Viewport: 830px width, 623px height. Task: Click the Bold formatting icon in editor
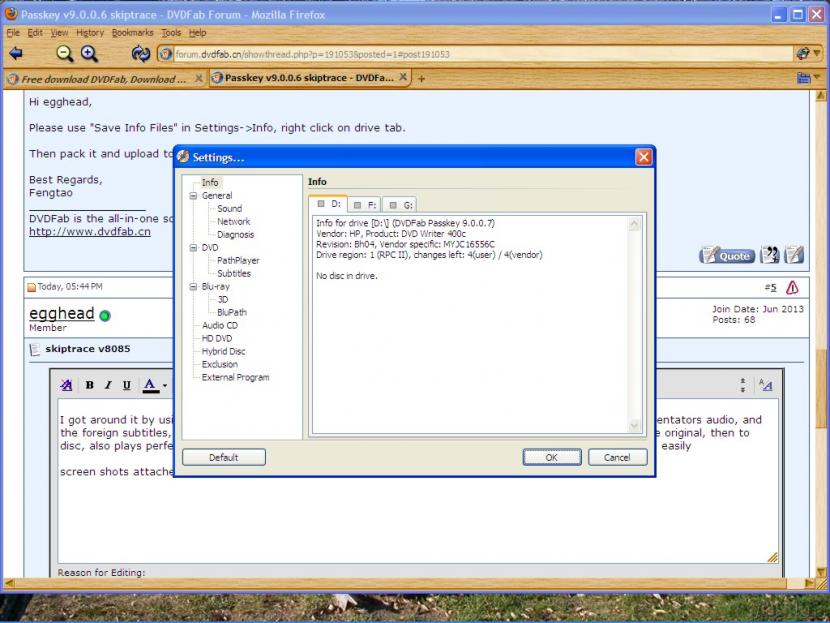coord(89,385)
